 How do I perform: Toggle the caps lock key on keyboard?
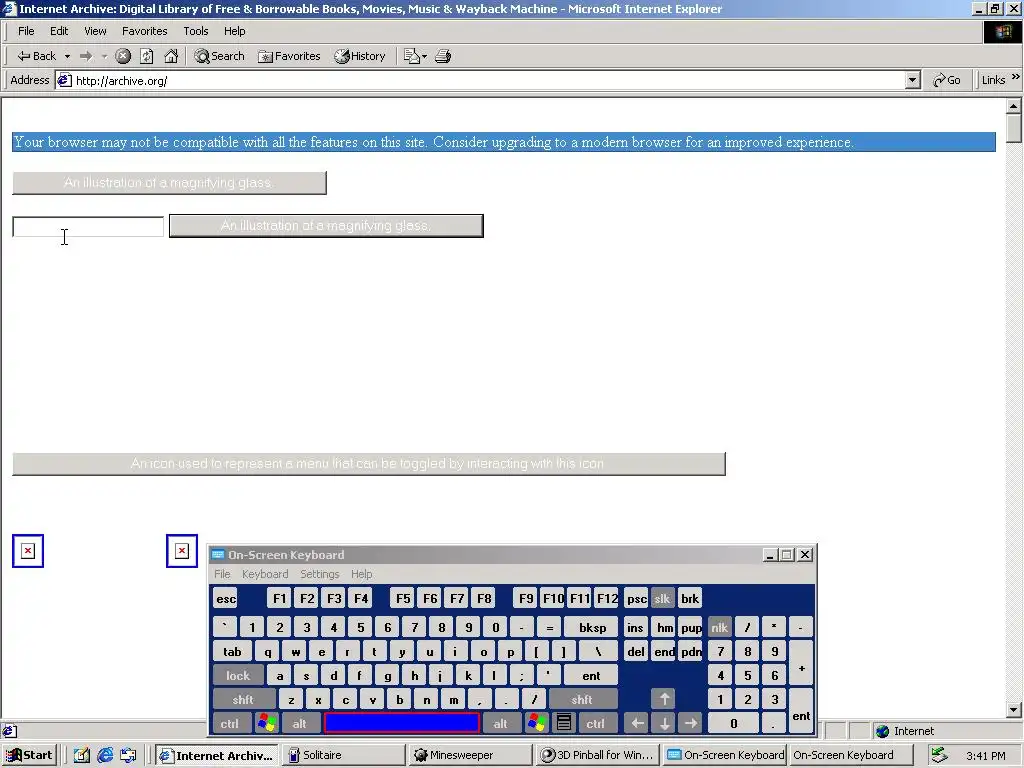[238, 676]
